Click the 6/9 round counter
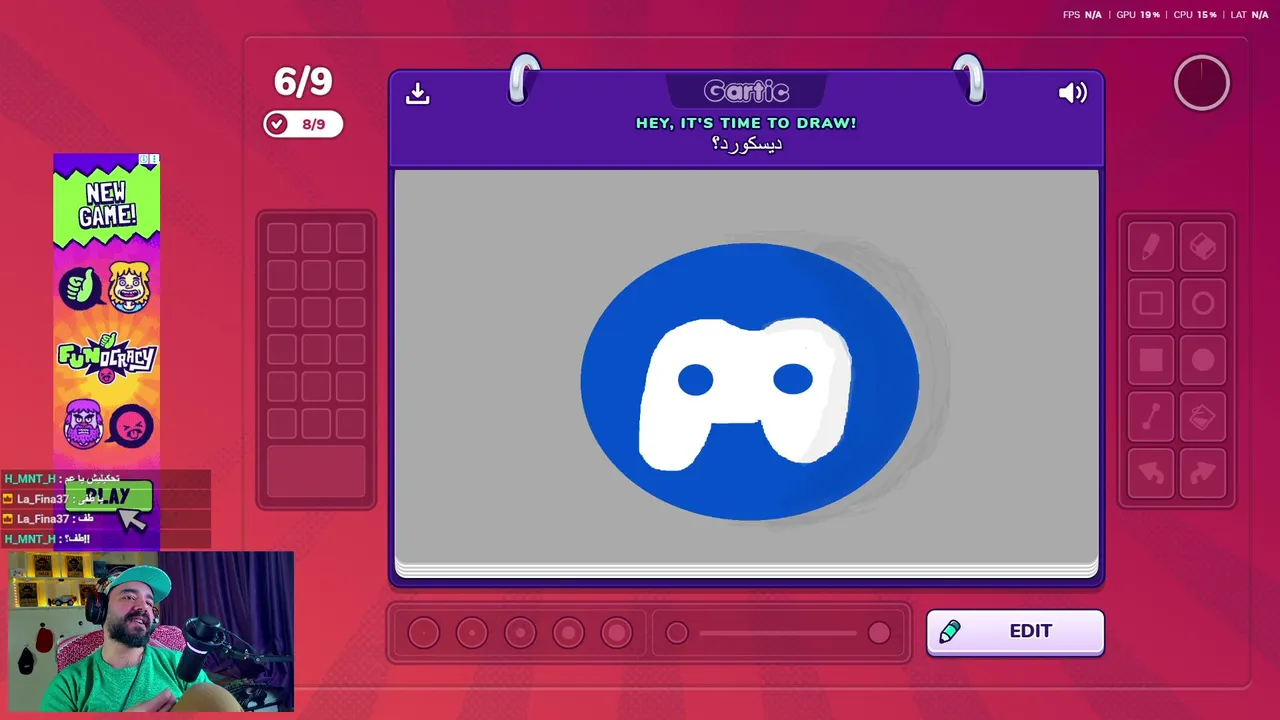 pos(303,82)
